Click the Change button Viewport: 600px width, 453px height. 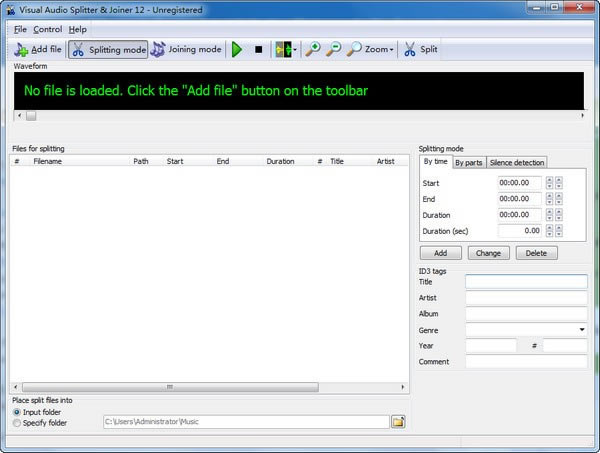(x=489, y=253)
